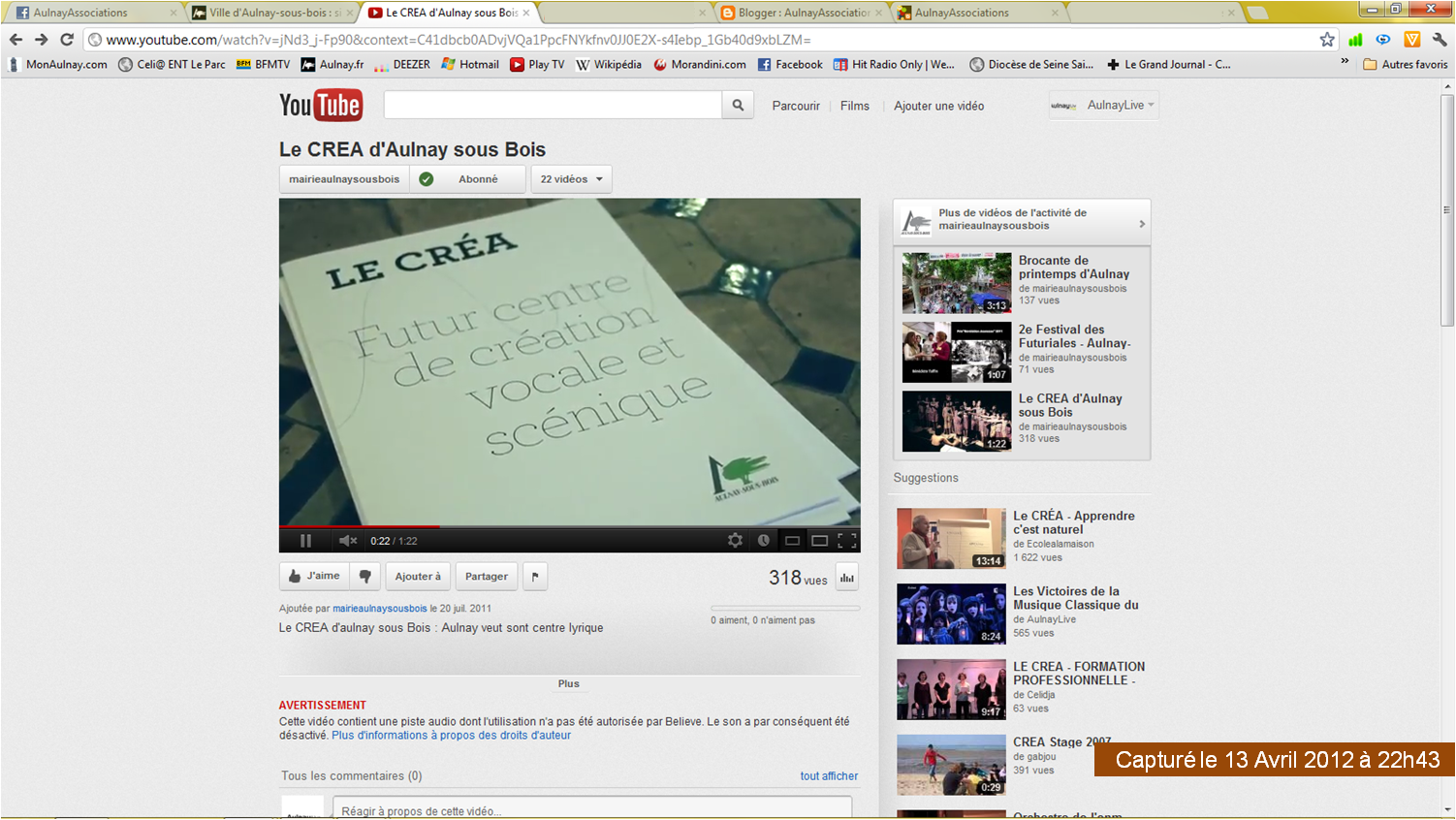Expand the 22 vidéos dropdown
Image resolution: width=1456 pixels, height=820 pixels.
572,179
